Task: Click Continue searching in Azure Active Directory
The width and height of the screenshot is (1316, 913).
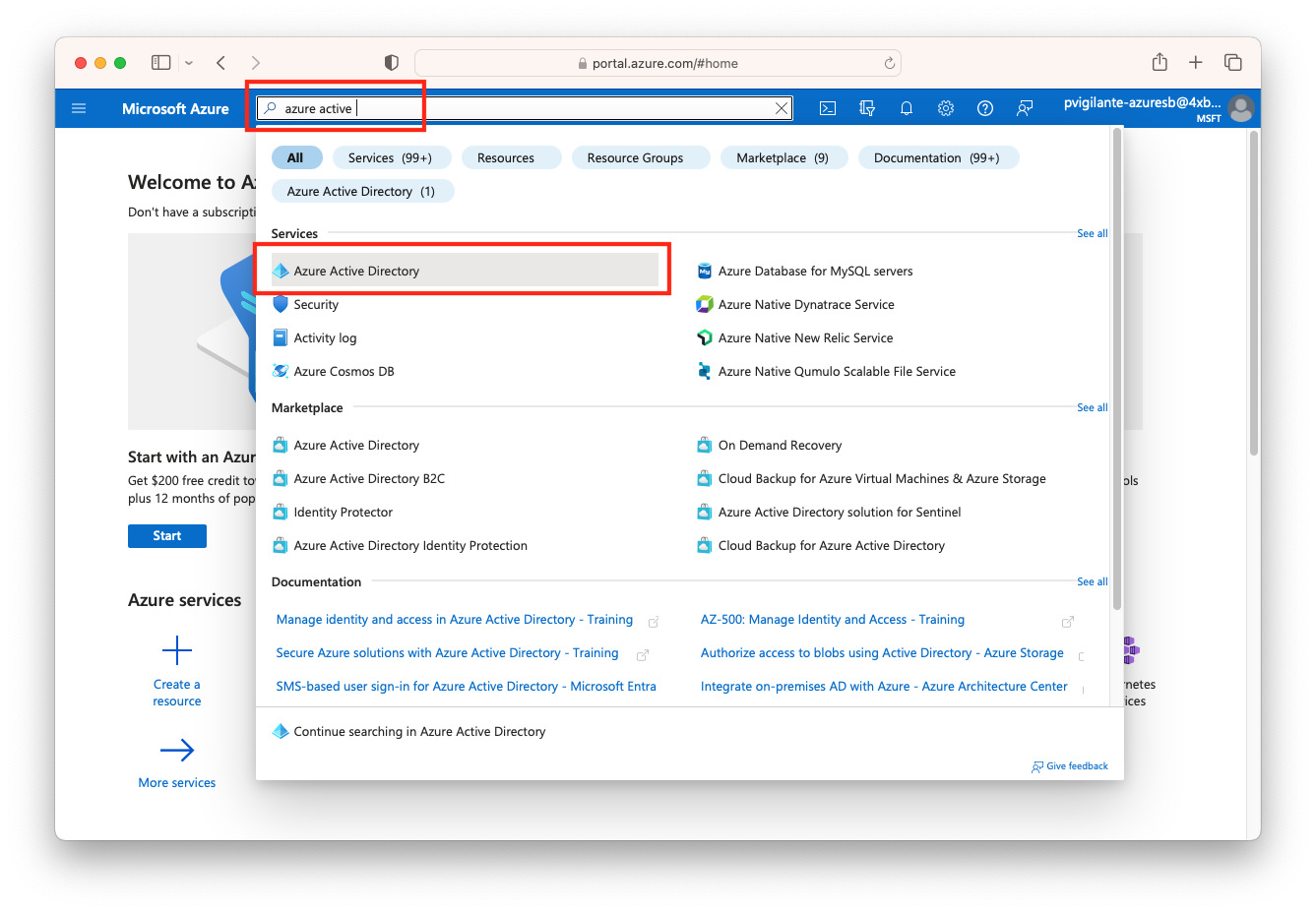Action: point(418,731)
